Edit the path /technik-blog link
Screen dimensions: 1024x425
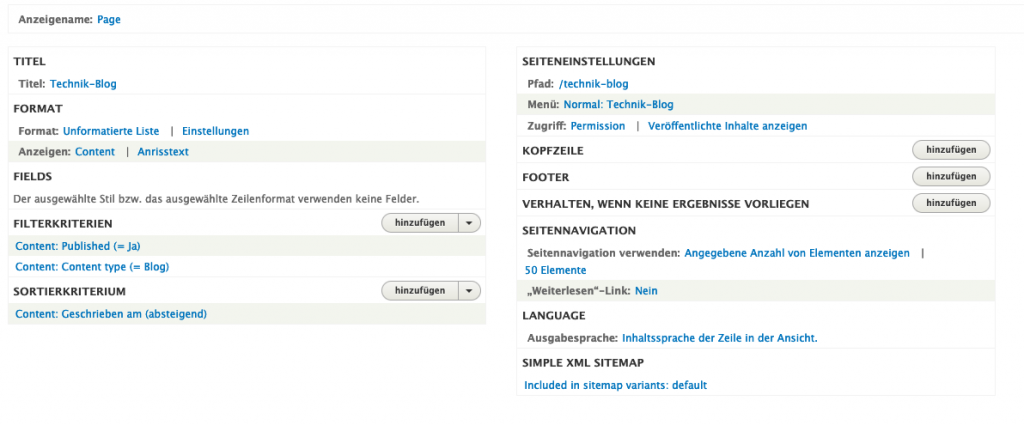pos(593,84)
